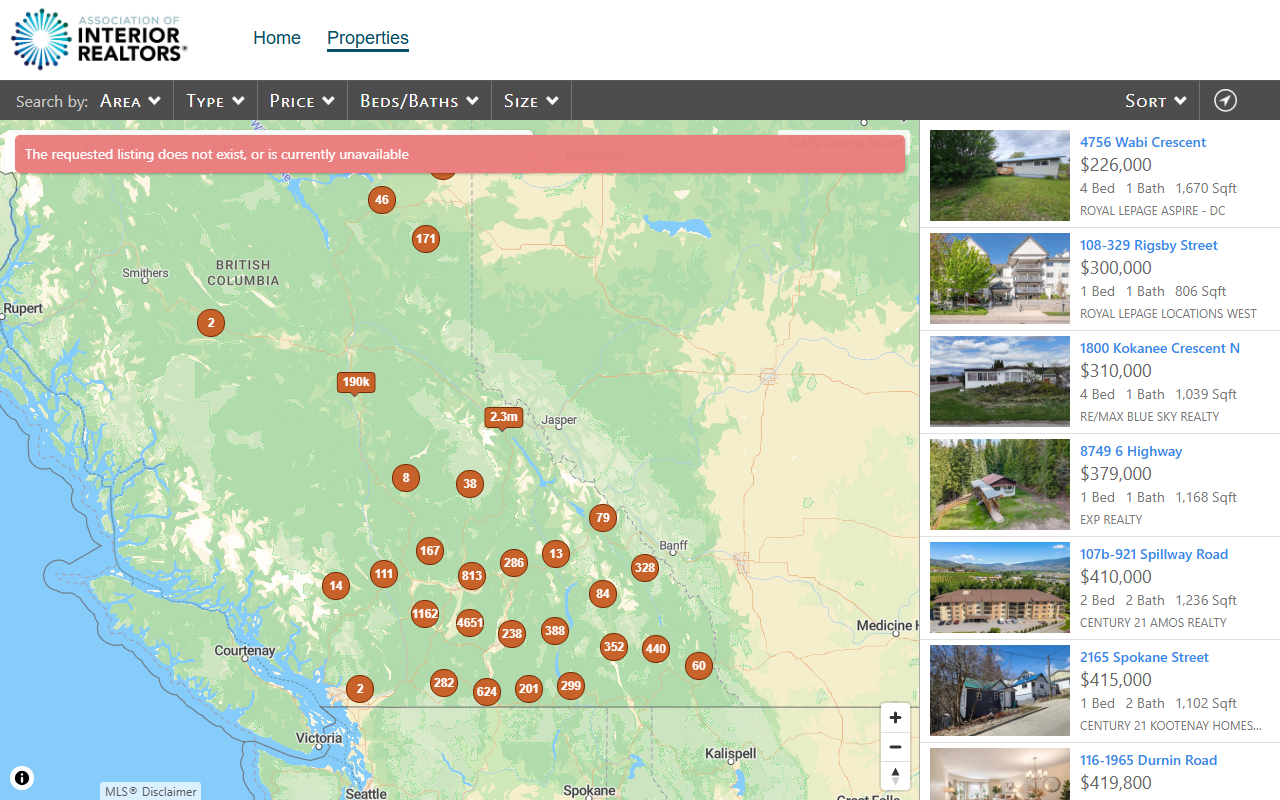Click the 352 cluster marker
The width and height of the screenshot is (1280, 800).
pyautogui.click(x=614, y=647)
